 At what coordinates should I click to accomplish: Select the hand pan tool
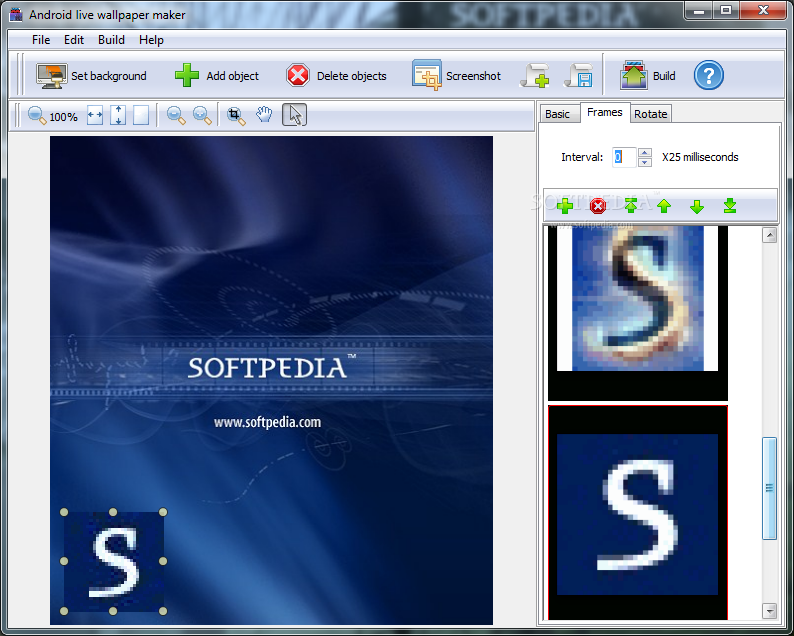pos(264,115)
